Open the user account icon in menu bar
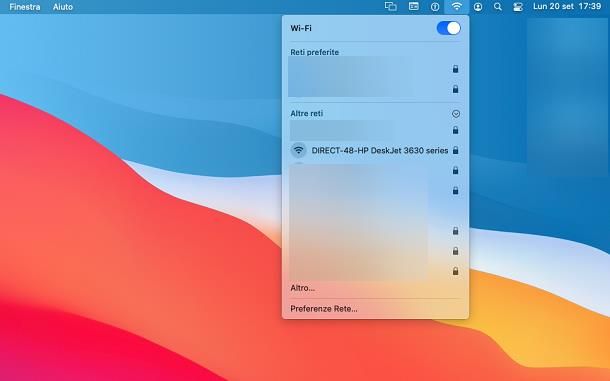This screenshot has width=610, height=381. point(478,7)
